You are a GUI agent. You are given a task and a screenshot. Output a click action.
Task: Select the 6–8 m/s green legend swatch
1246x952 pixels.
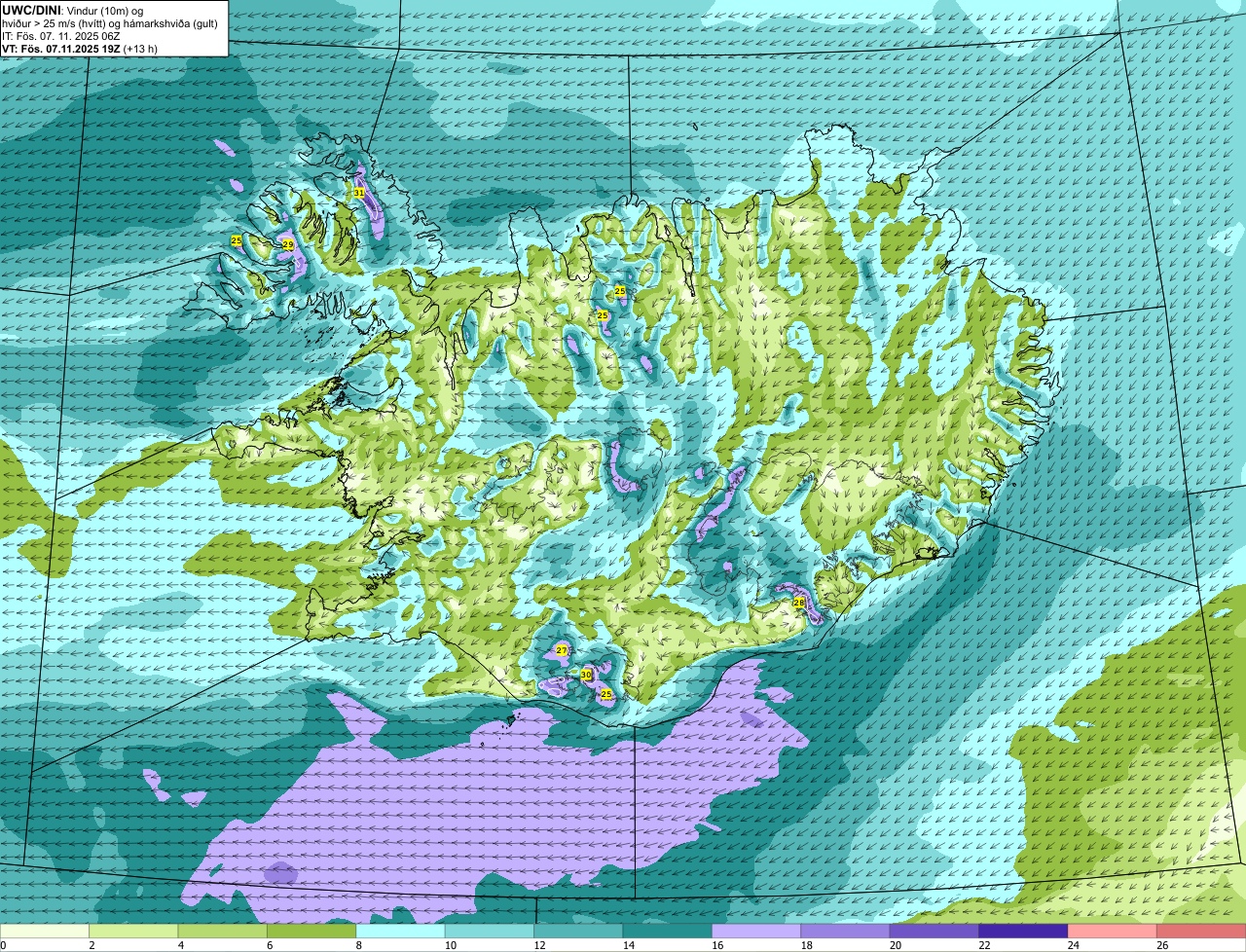pyautogui.click(x=311, y=932)
